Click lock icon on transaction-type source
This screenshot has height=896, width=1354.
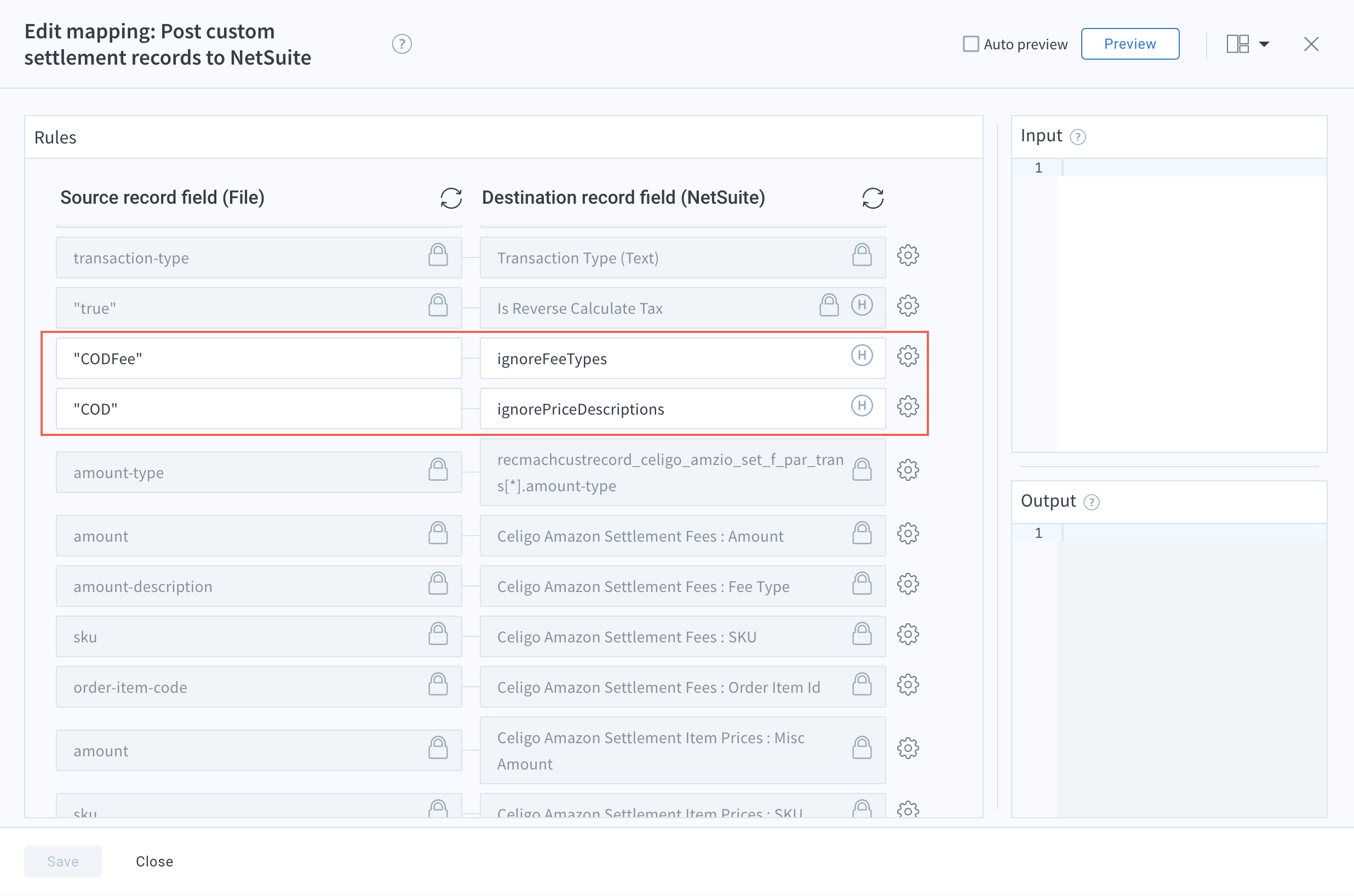click(x=438, y=255)
